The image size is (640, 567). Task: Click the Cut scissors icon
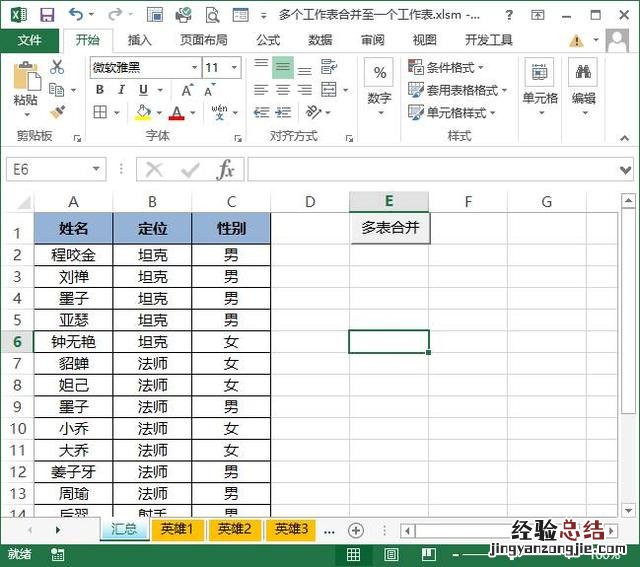pyautogui.click(x=57, y=67)
